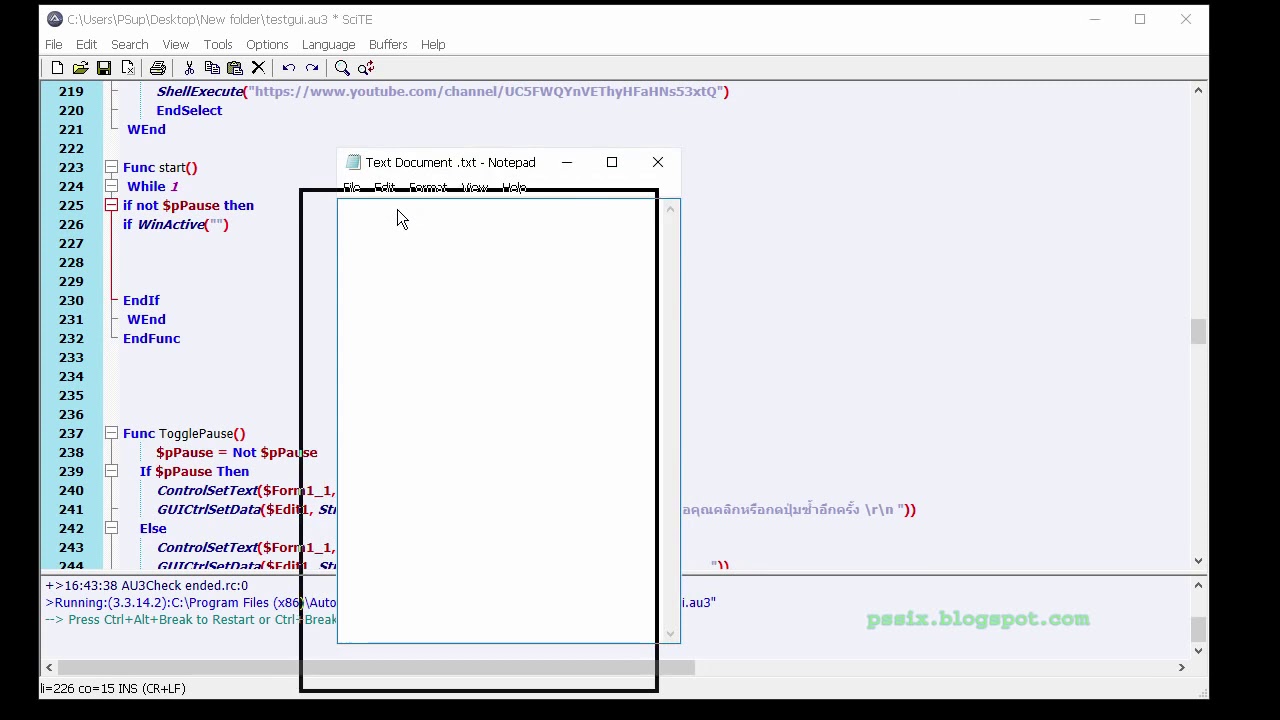The image size is (1280, 720).
Task: Open the SciTE View menu
Action: point(175,44)
